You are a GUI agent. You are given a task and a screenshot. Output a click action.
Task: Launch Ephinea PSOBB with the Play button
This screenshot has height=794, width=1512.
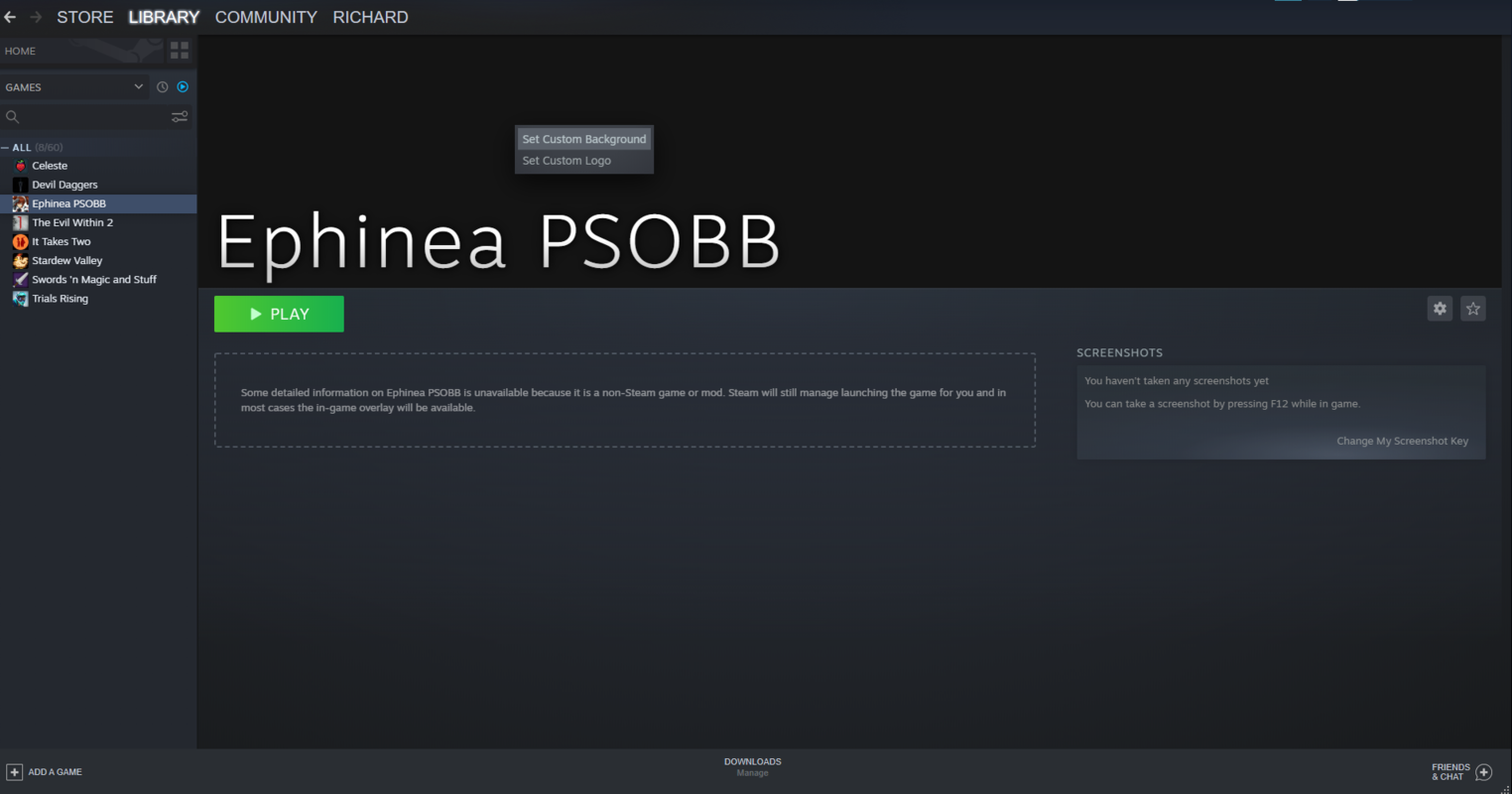point(279,314)
